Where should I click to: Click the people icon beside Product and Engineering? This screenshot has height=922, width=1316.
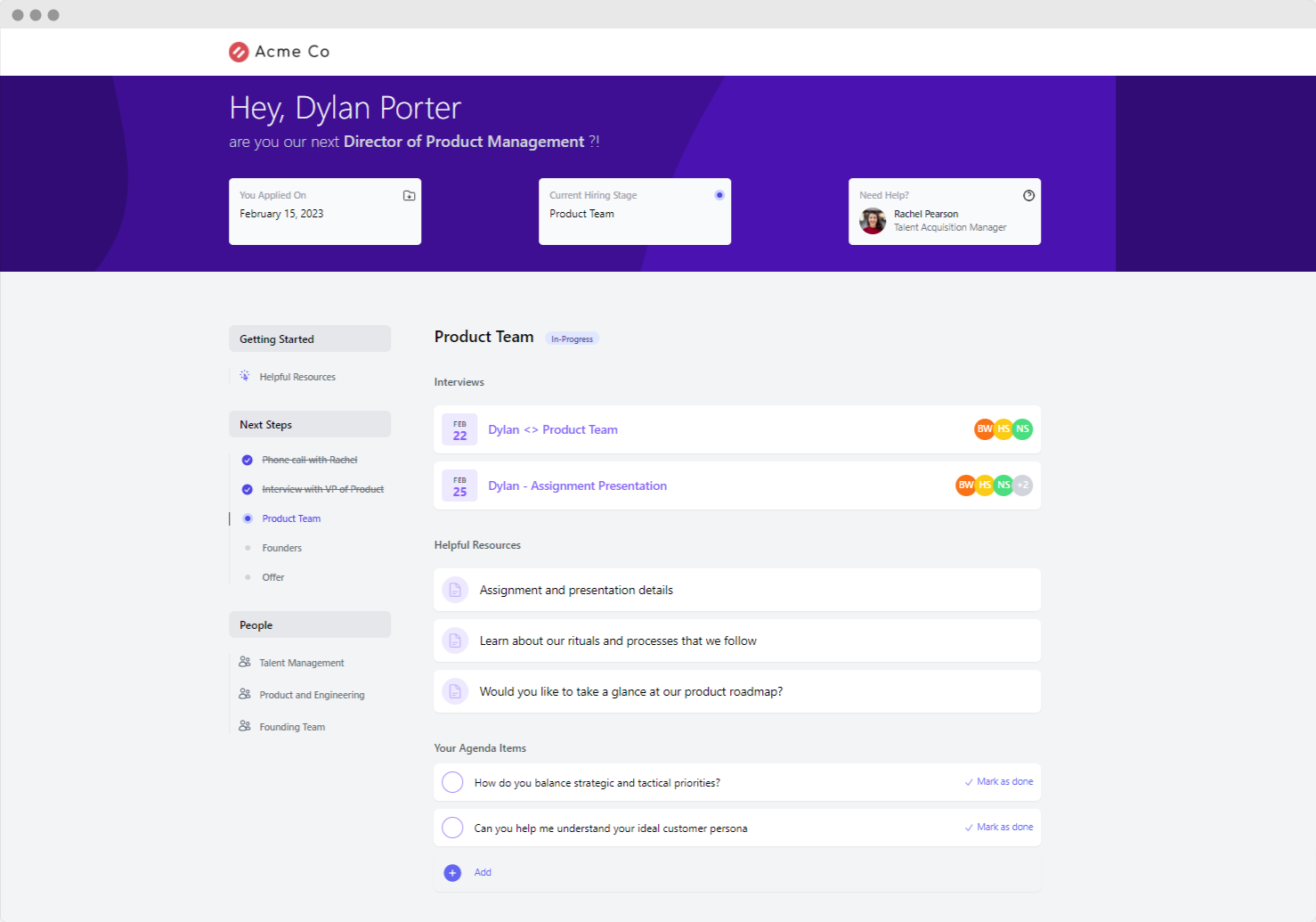(x=245, y=694)
